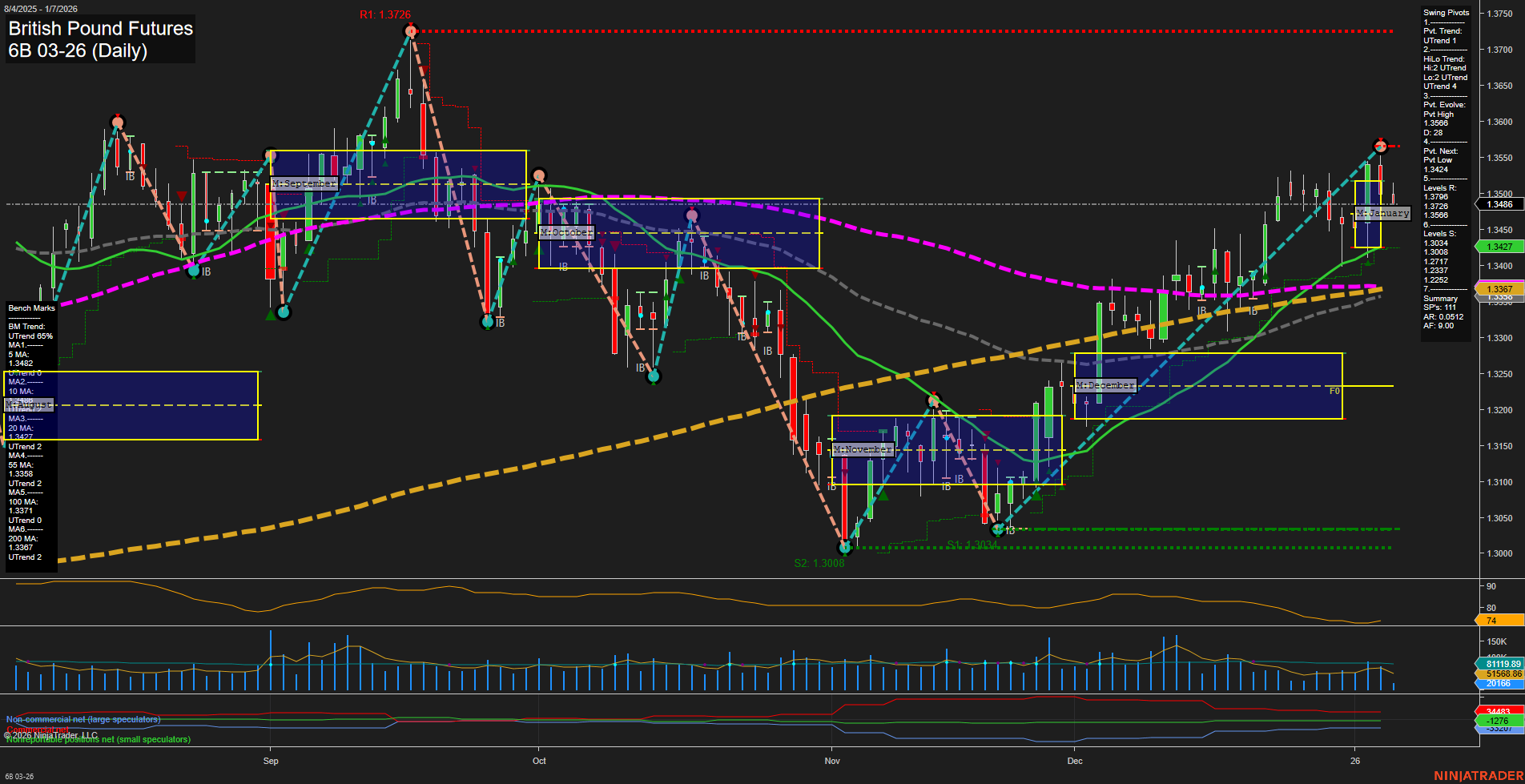Select the red down-triangle sell marker near September
The height and width of the screenshot is (784, 1525).
coord(182,195)
